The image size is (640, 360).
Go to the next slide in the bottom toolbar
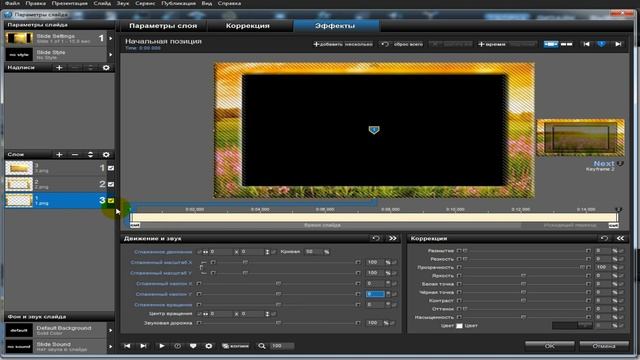click(x=143, y=346)
